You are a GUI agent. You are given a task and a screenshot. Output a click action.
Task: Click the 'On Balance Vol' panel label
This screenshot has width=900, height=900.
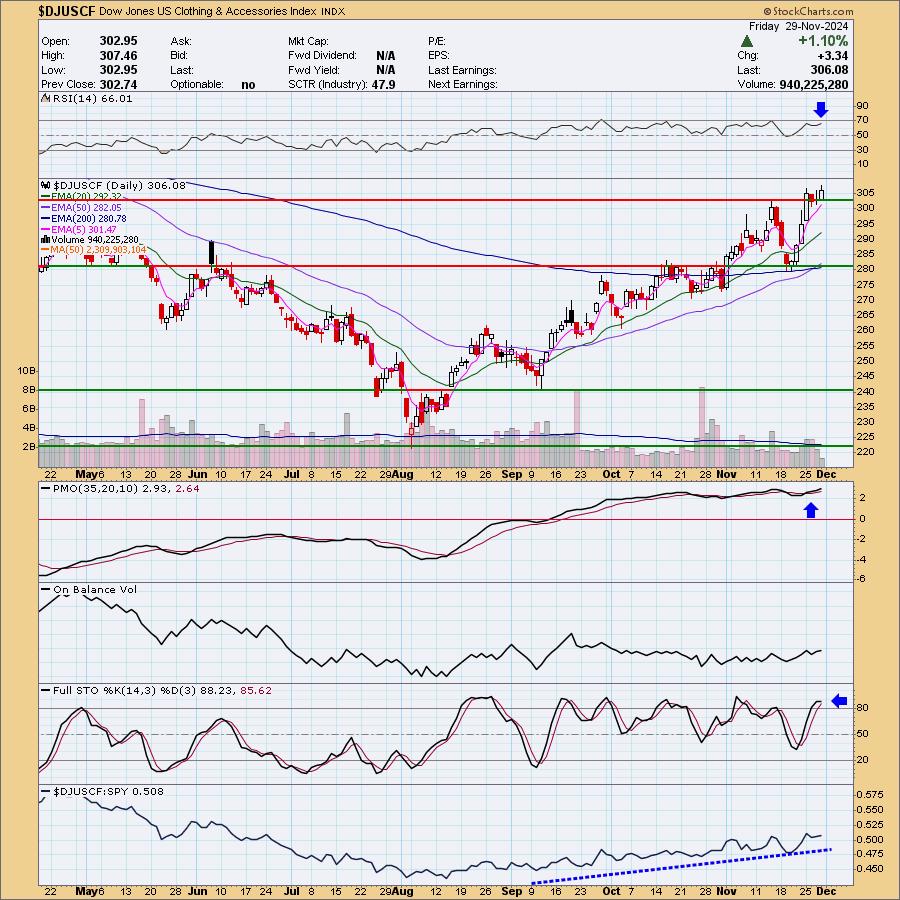89,589
